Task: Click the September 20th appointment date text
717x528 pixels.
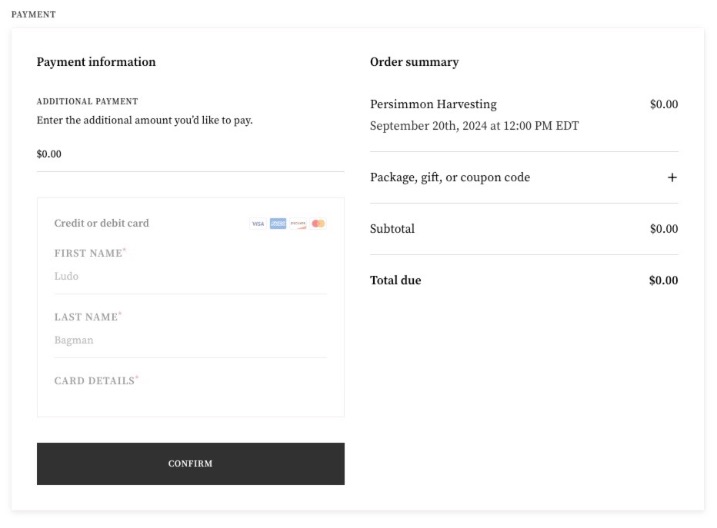Action: tap(474, 126)
